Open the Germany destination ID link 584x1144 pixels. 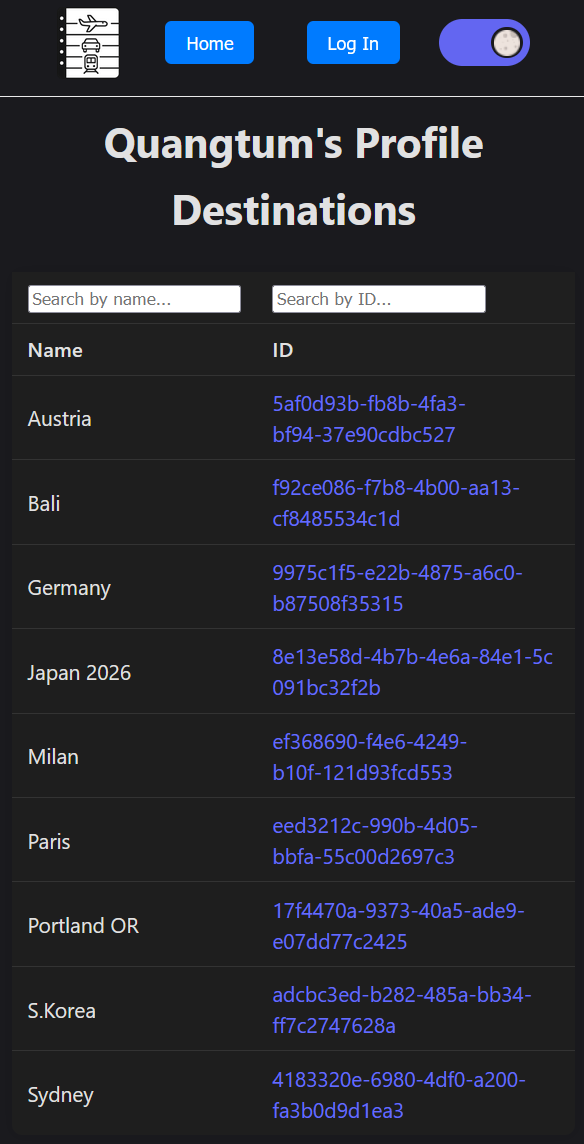(398, 588)
